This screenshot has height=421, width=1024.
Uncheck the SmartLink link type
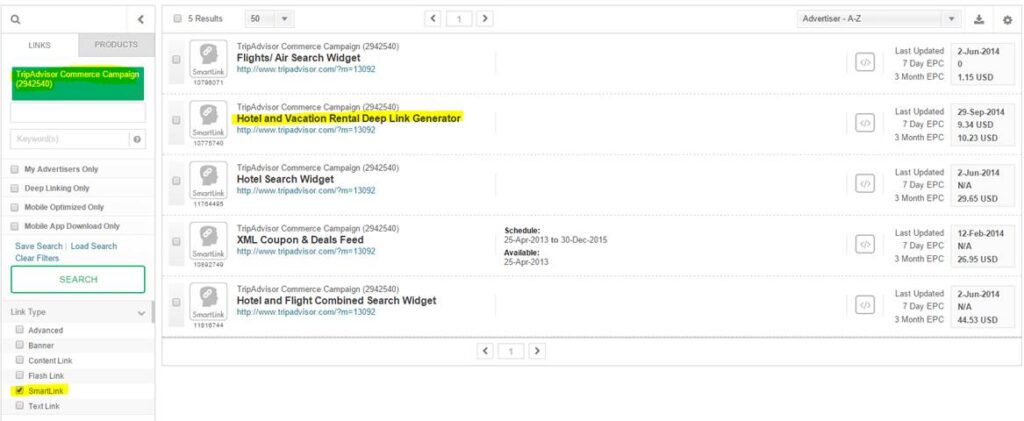pos(20,390)
